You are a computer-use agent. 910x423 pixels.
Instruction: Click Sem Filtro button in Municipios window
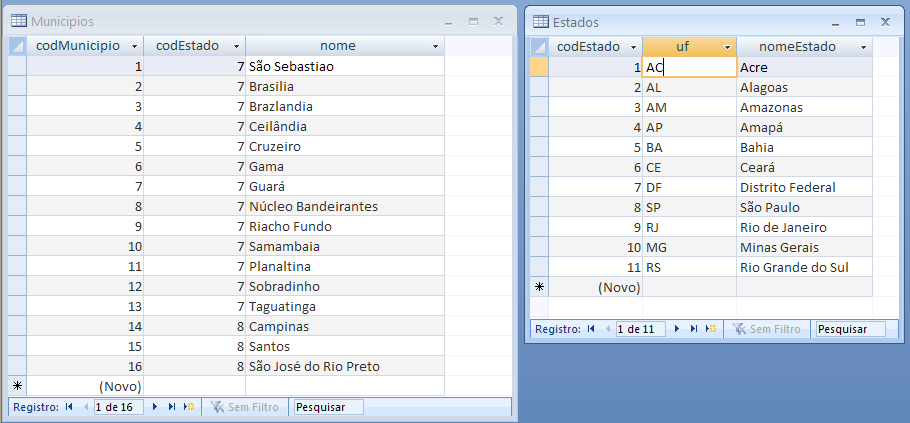coord(244,407)
